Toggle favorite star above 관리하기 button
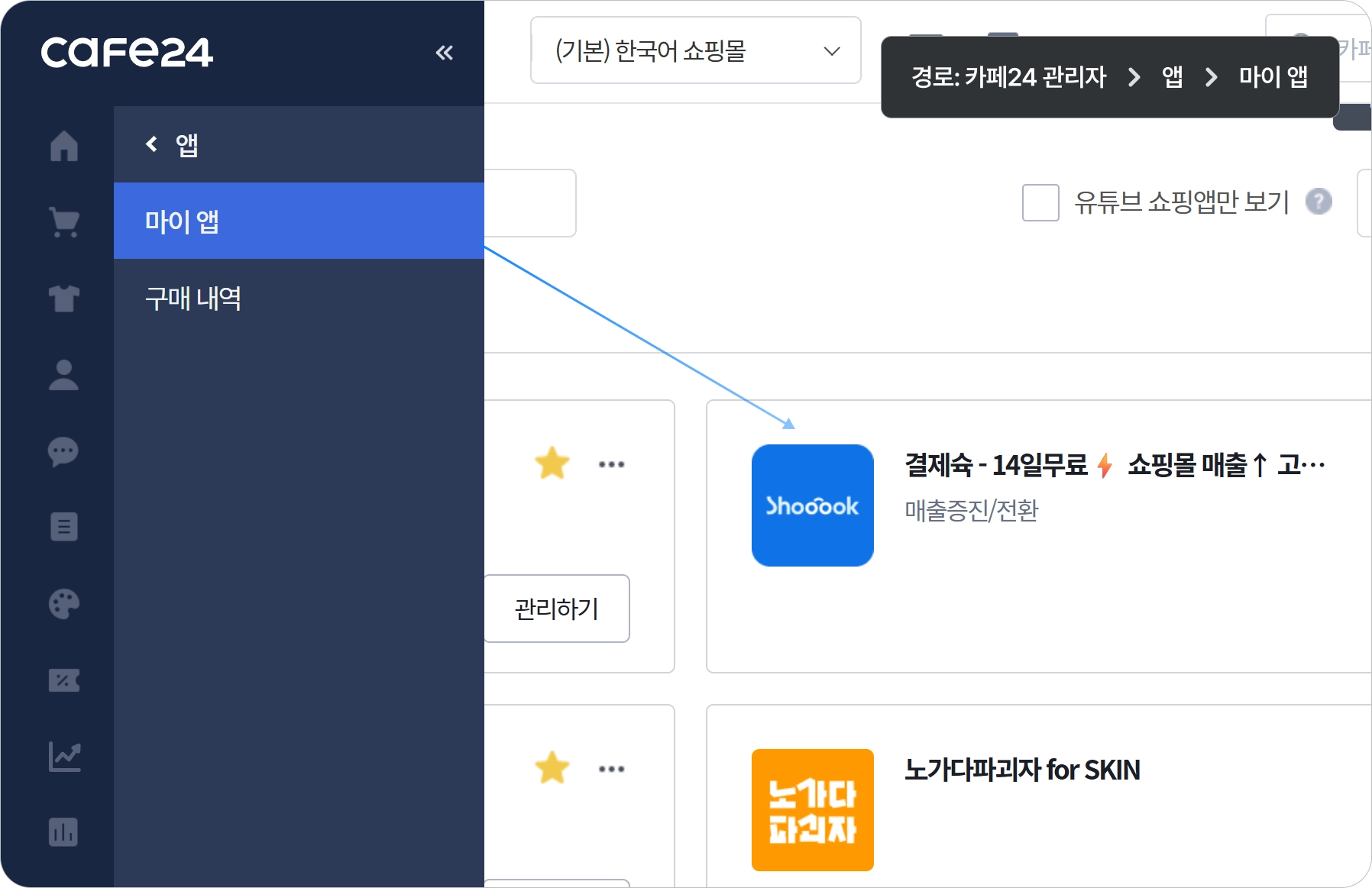 pos(552,463)
